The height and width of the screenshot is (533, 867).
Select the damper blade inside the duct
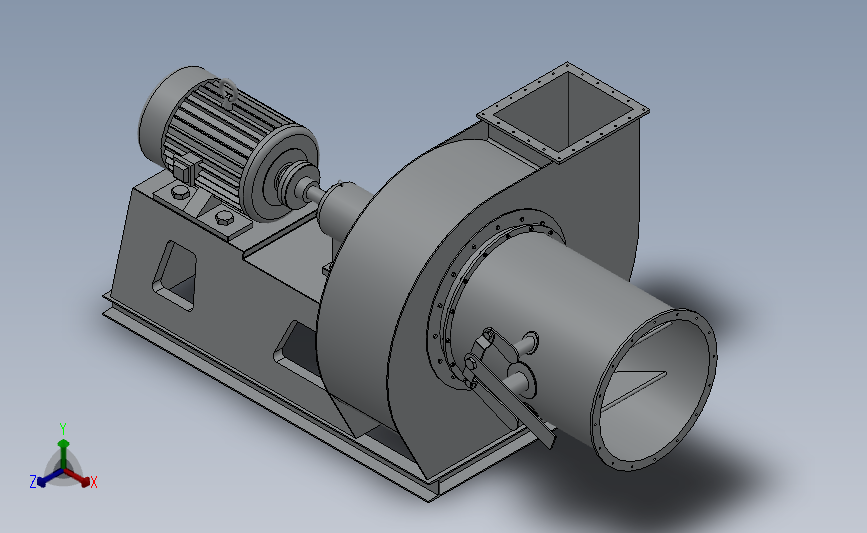pos(634,389)
